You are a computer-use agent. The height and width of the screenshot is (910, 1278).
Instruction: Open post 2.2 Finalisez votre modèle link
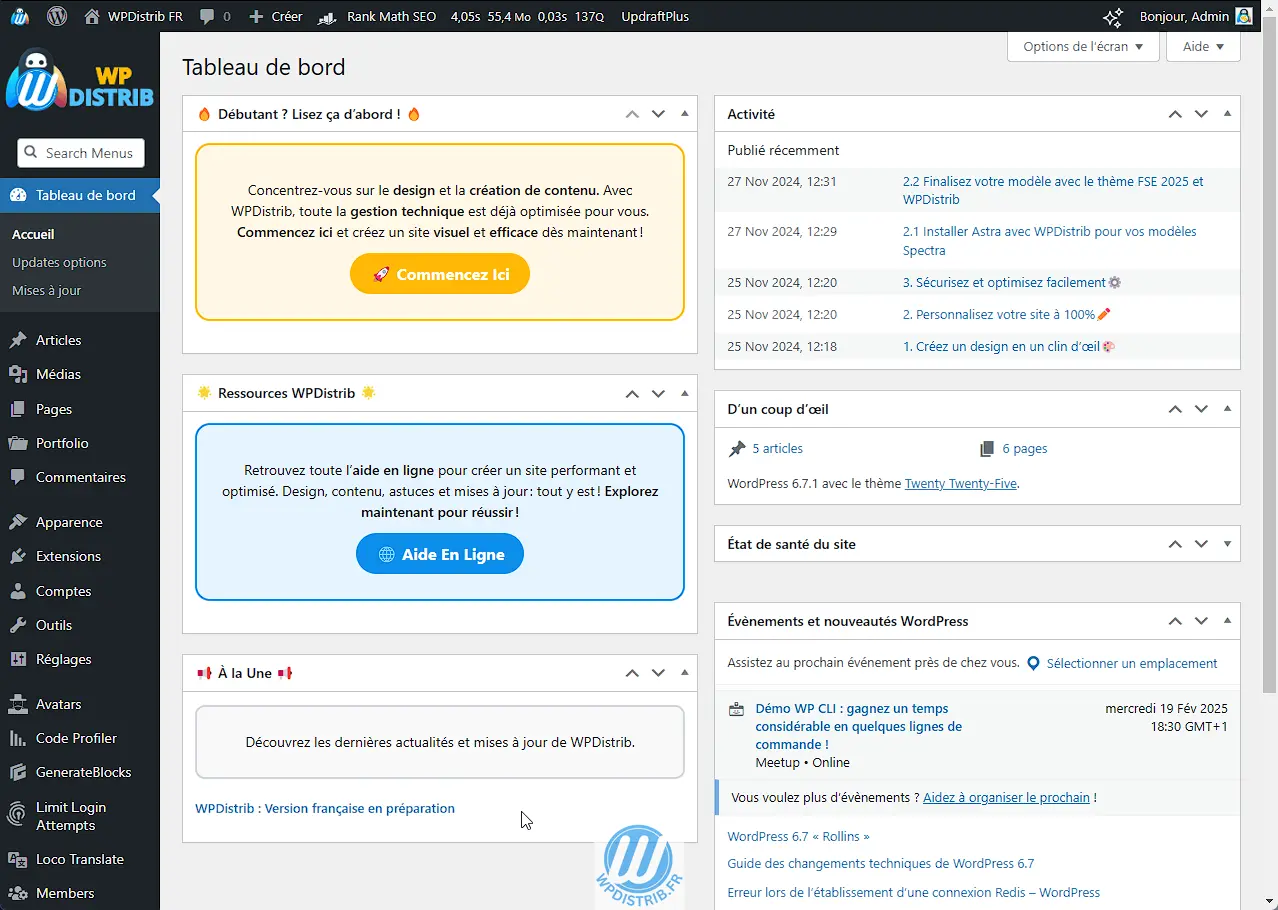[x=1053, y=190]
